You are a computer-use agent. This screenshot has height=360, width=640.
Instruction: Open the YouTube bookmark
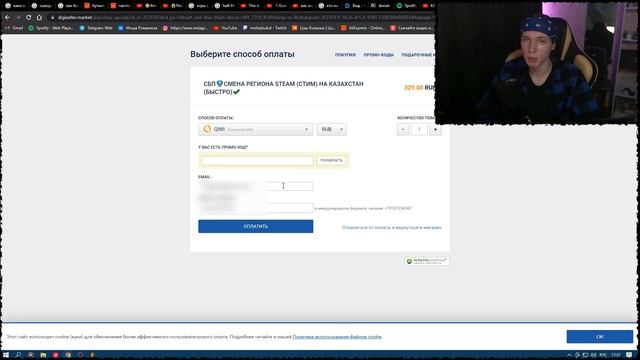[225, 28]
